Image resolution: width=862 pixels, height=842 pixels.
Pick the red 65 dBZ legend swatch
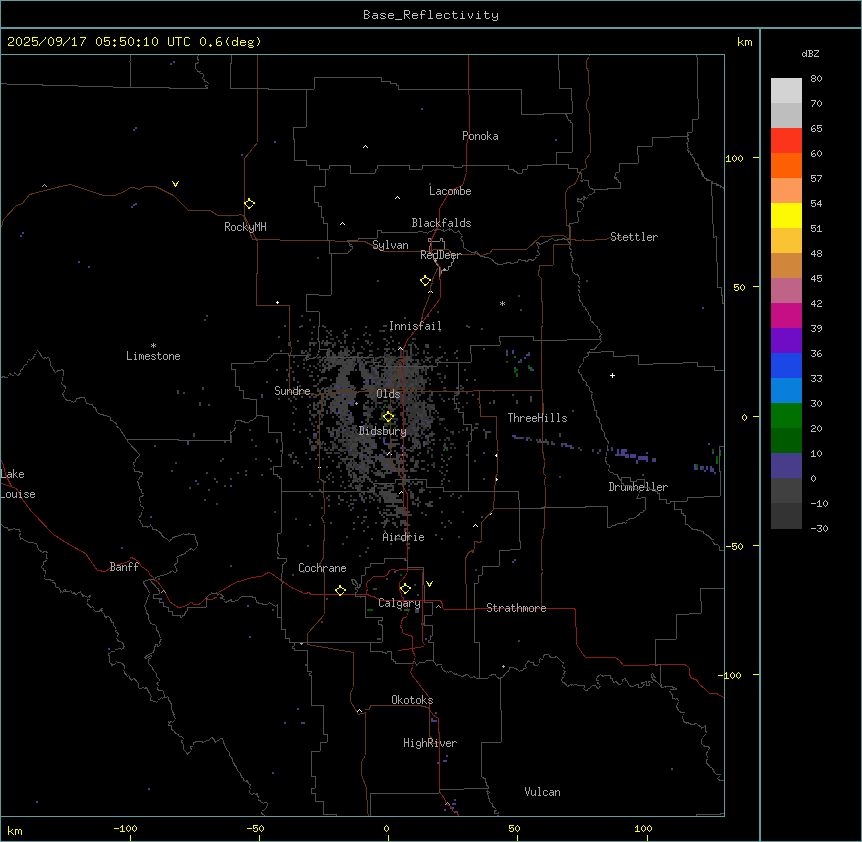(x=786, y=140)
